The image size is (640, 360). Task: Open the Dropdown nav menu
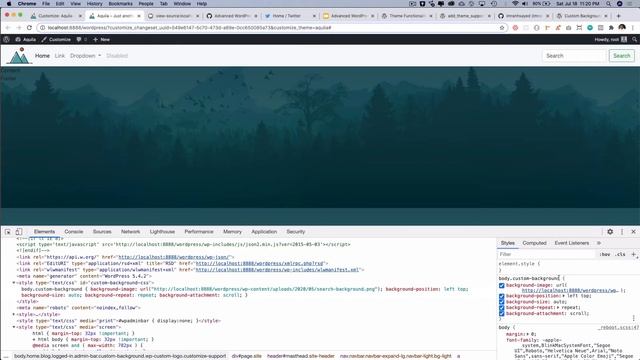pyautogui.click(x=85, y=56)
